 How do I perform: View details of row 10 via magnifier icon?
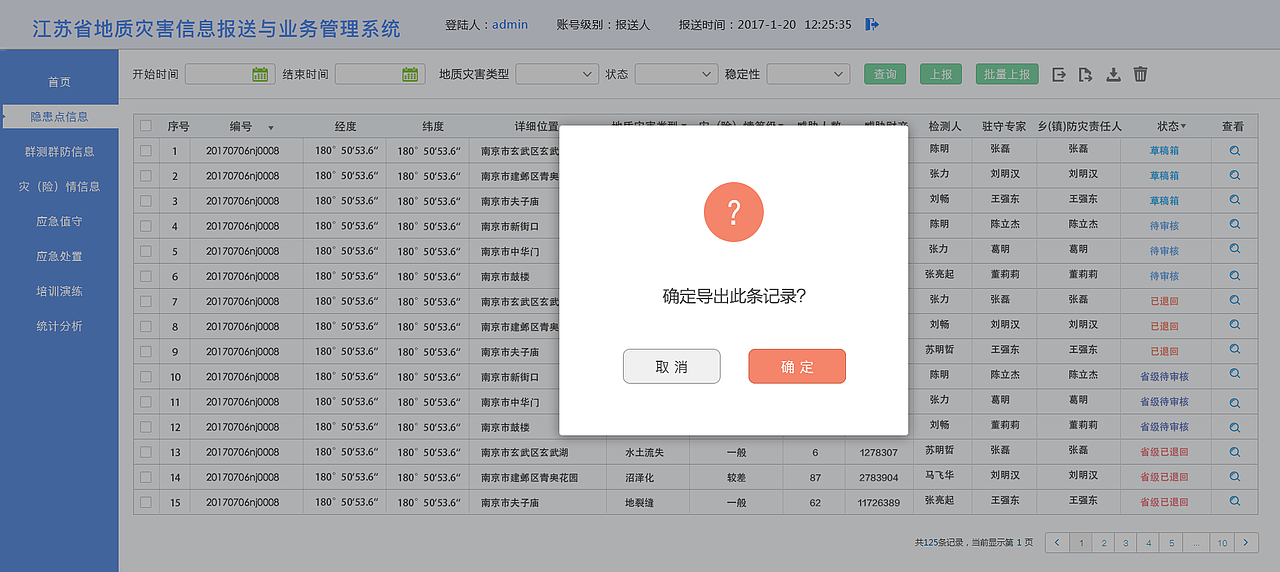coord(1235,375)
